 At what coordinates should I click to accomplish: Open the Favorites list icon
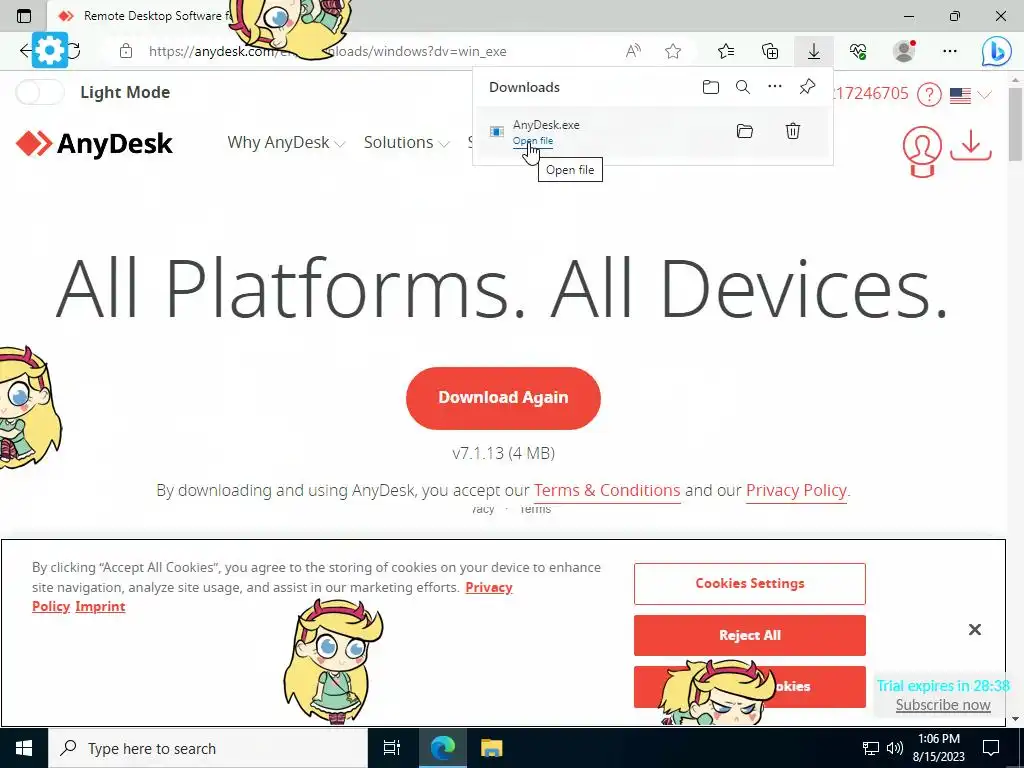(x=726, y=52)
